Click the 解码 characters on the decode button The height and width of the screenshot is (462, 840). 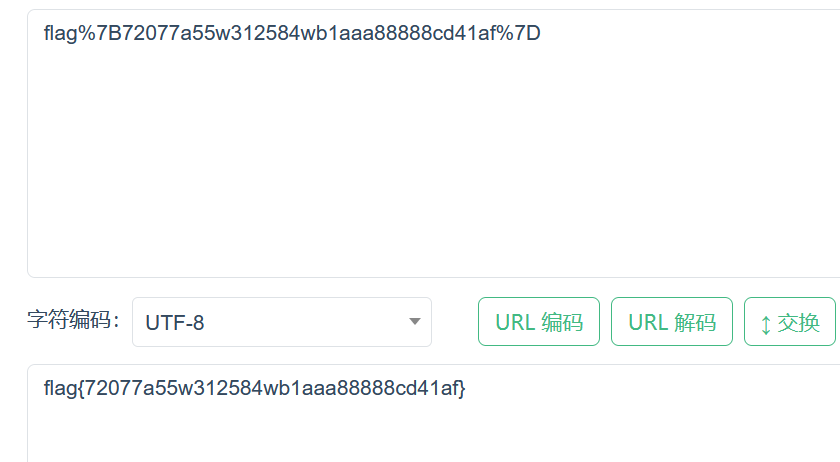(695, 322)
